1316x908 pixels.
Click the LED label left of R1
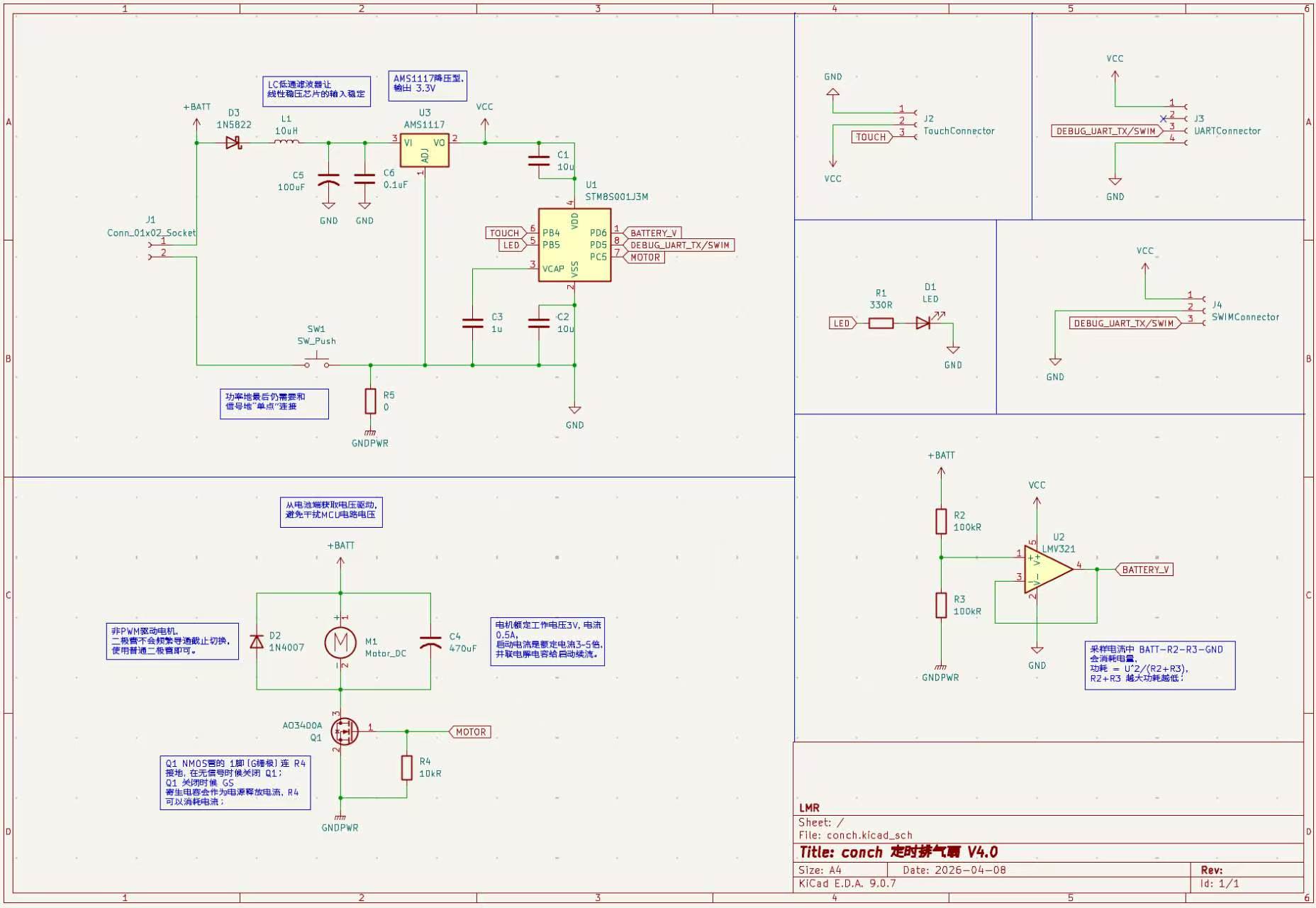tap(843, 323)
